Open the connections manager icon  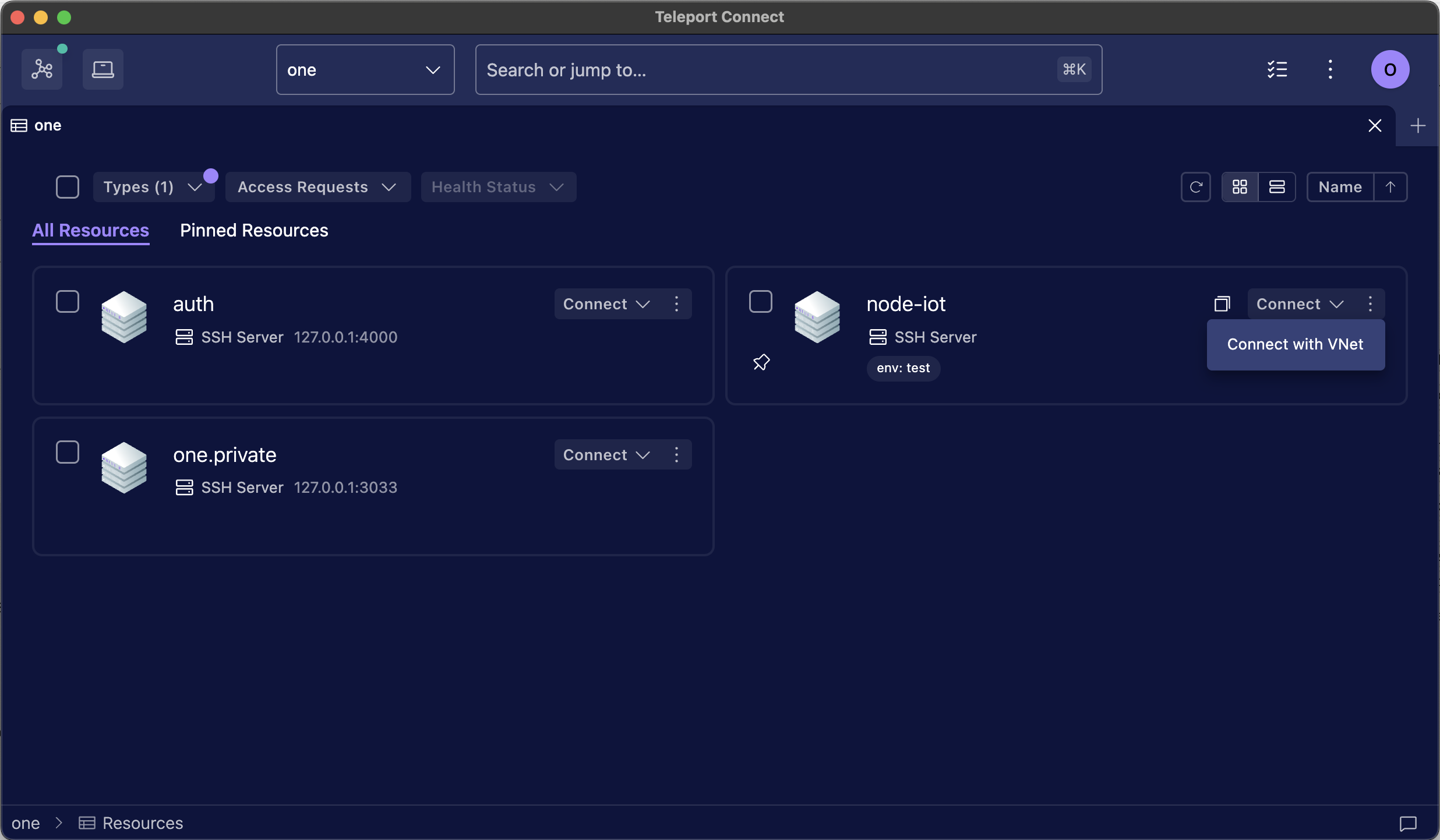pos(42,69)
